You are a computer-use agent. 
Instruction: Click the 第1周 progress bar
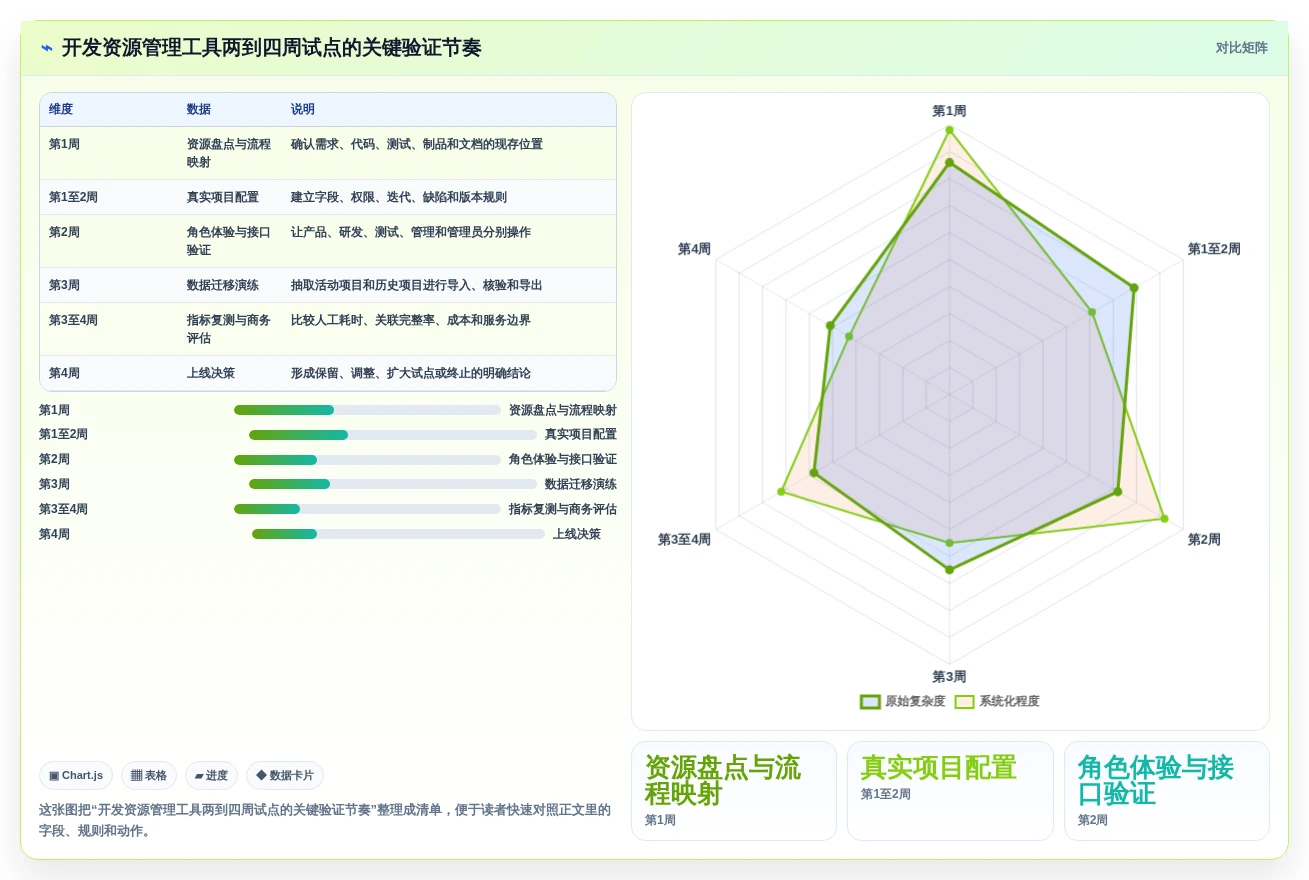coord(367,410)
